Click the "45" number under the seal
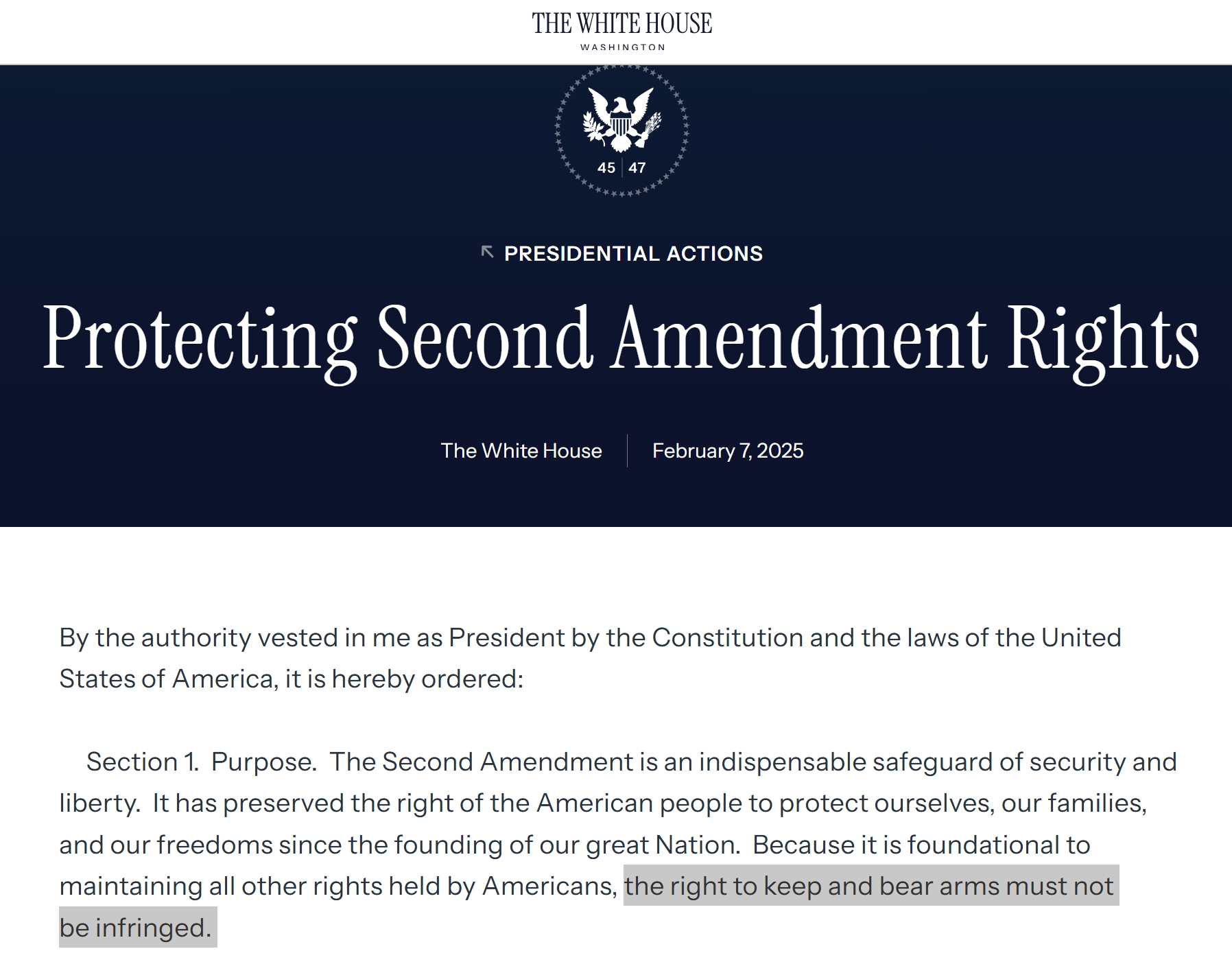The height and width of the screenshot is (962, 1232). (x=606, y=168)
